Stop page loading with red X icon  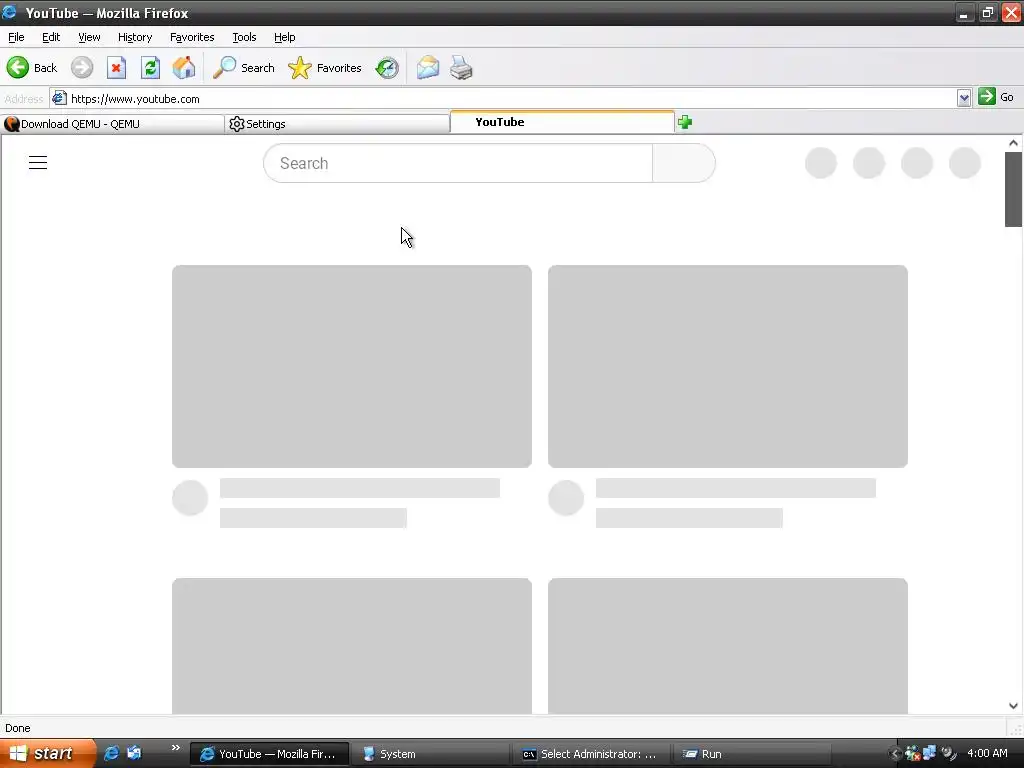coord(116,67)
